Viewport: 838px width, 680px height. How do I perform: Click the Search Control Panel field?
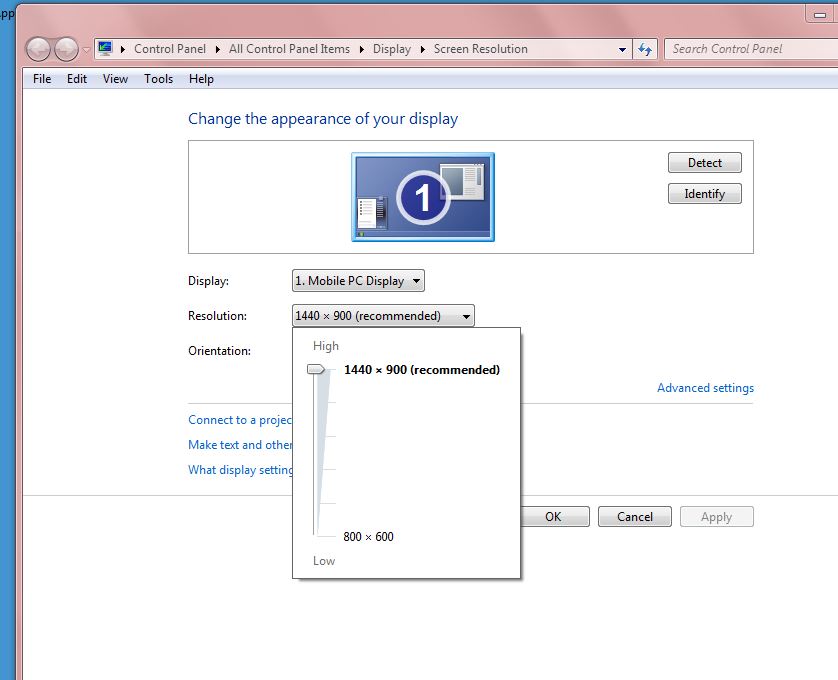point(750,49)
